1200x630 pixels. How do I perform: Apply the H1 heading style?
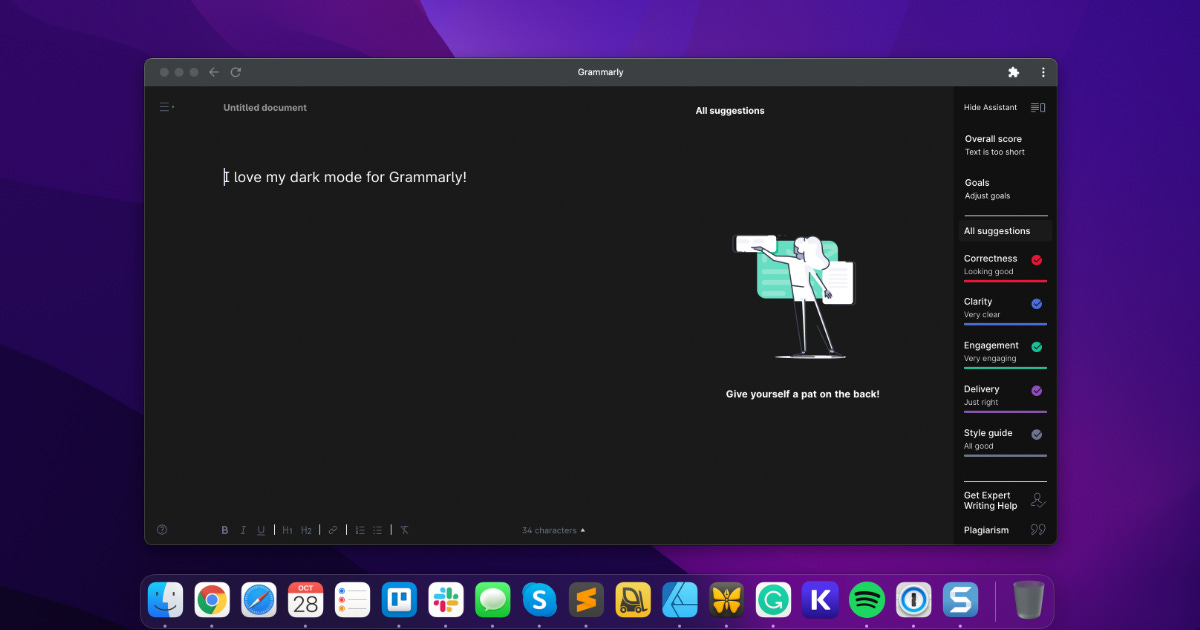tap(287, 530)
